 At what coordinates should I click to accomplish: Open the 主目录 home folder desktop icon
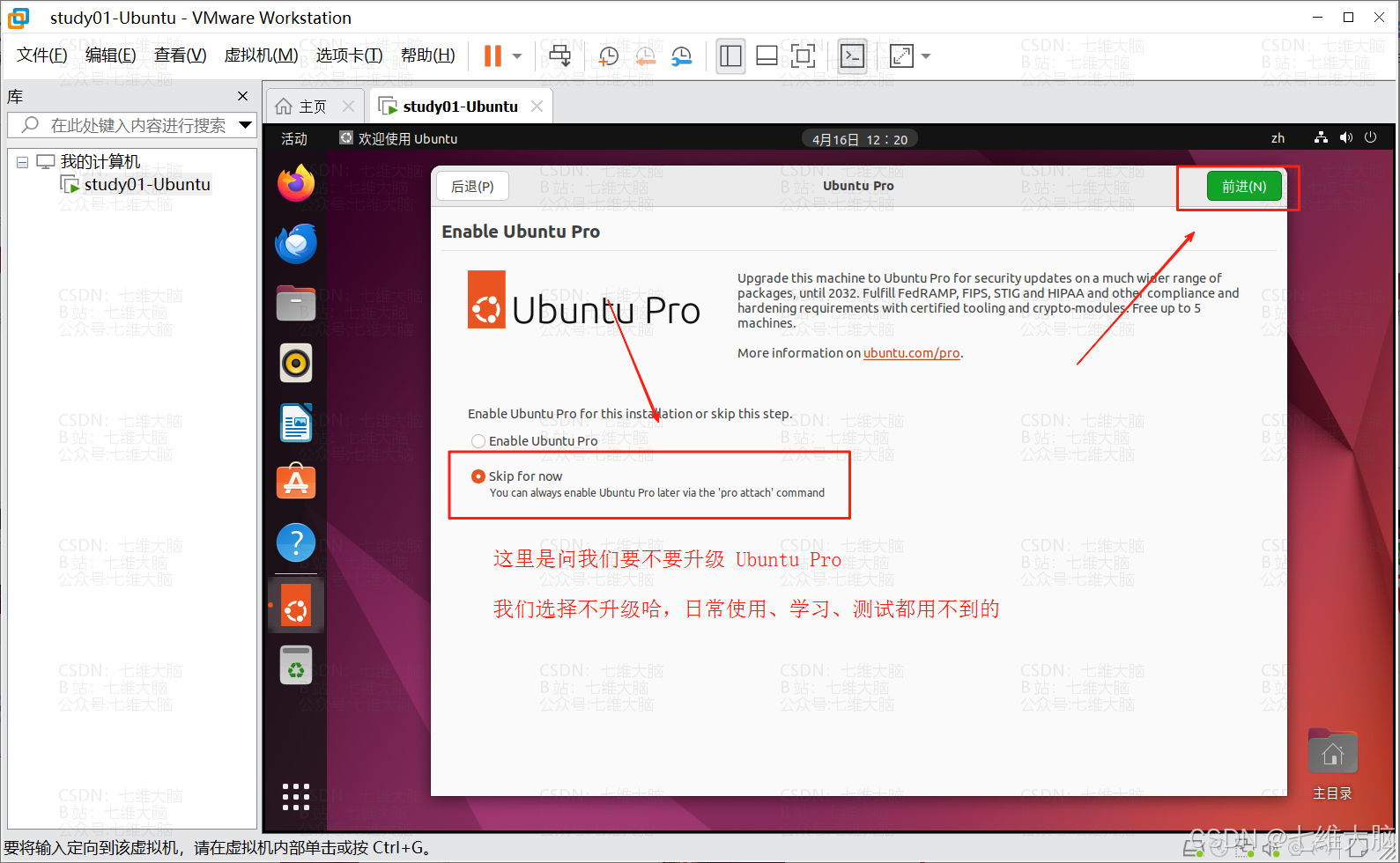[x=1332, y=763]
